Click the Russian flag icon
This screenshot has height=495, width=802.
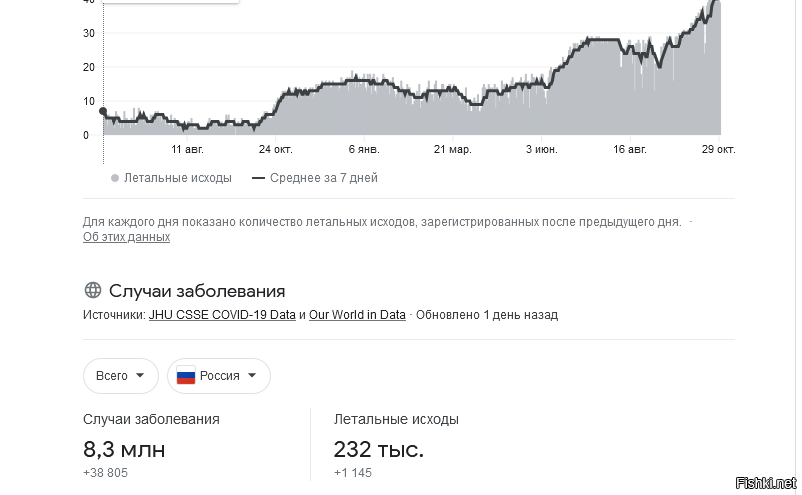click(186, 376)
